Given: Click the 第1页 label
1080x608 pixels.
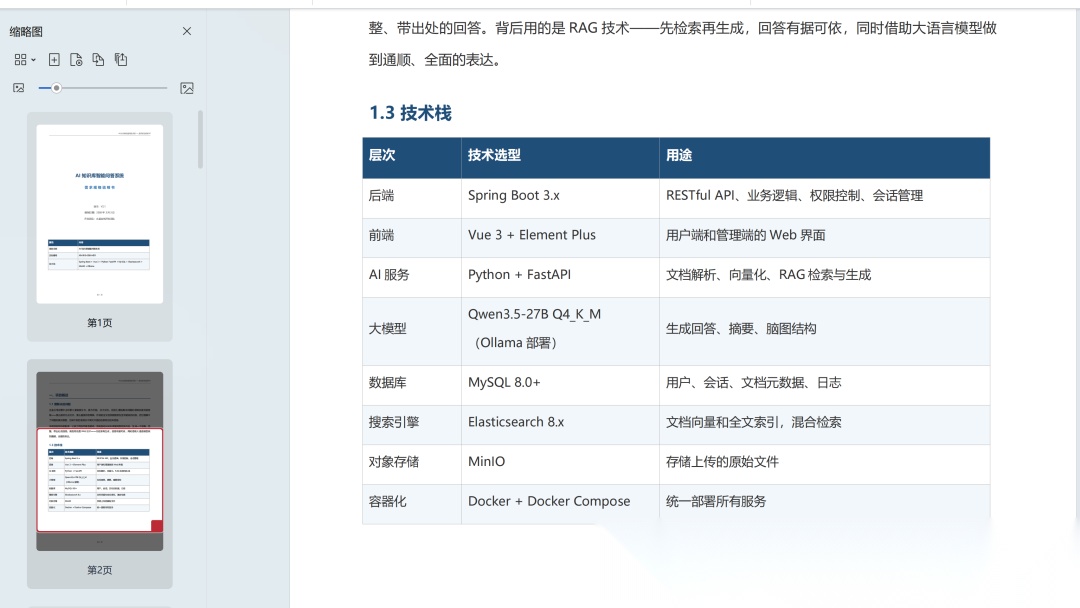Looking at the screenshot, I should 100,323.
